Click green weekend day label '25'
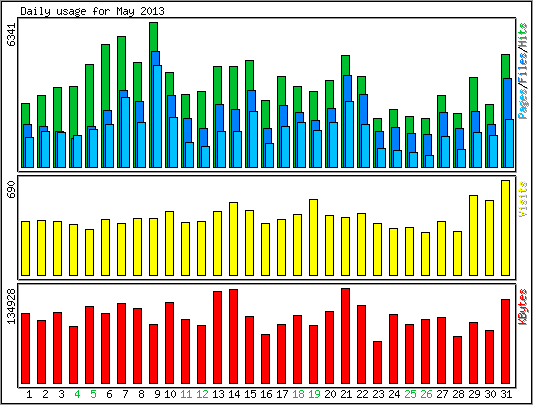The width and height of the screenshot is (533, 405). (410, 394)
